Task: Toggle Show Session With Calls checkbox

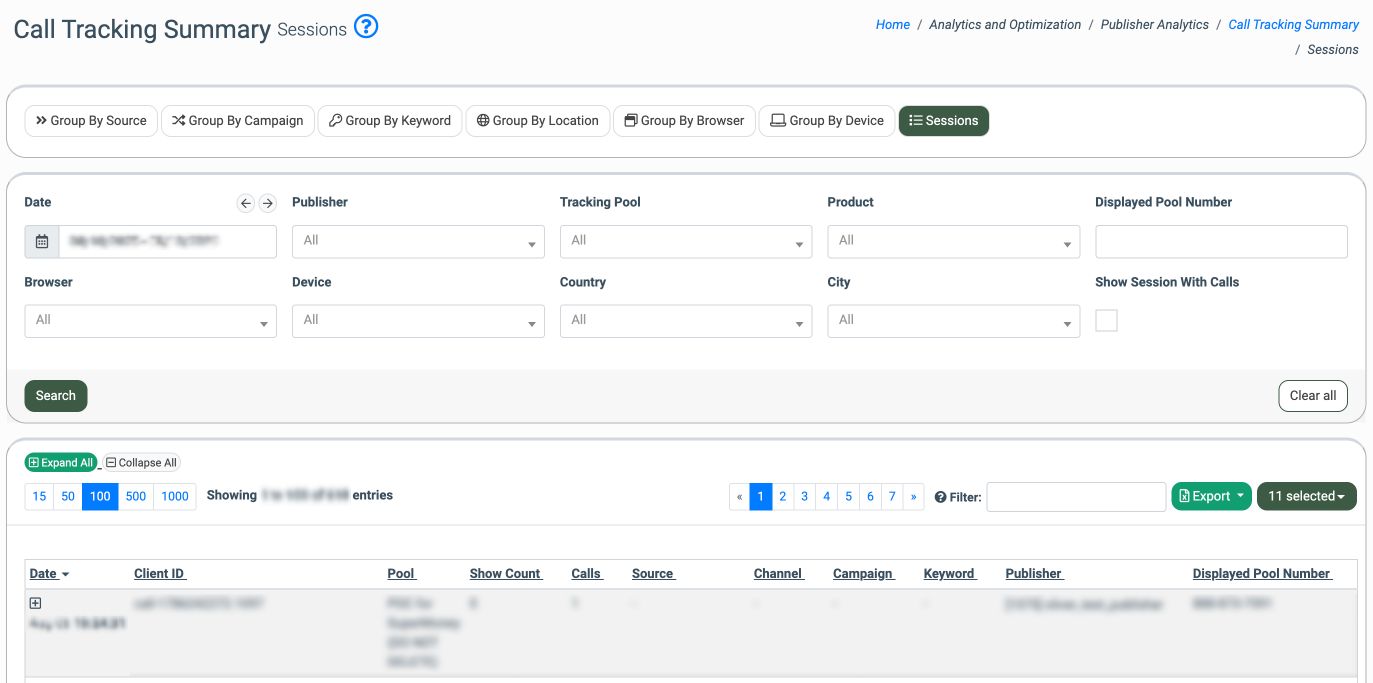Action: click(1106, 321)
